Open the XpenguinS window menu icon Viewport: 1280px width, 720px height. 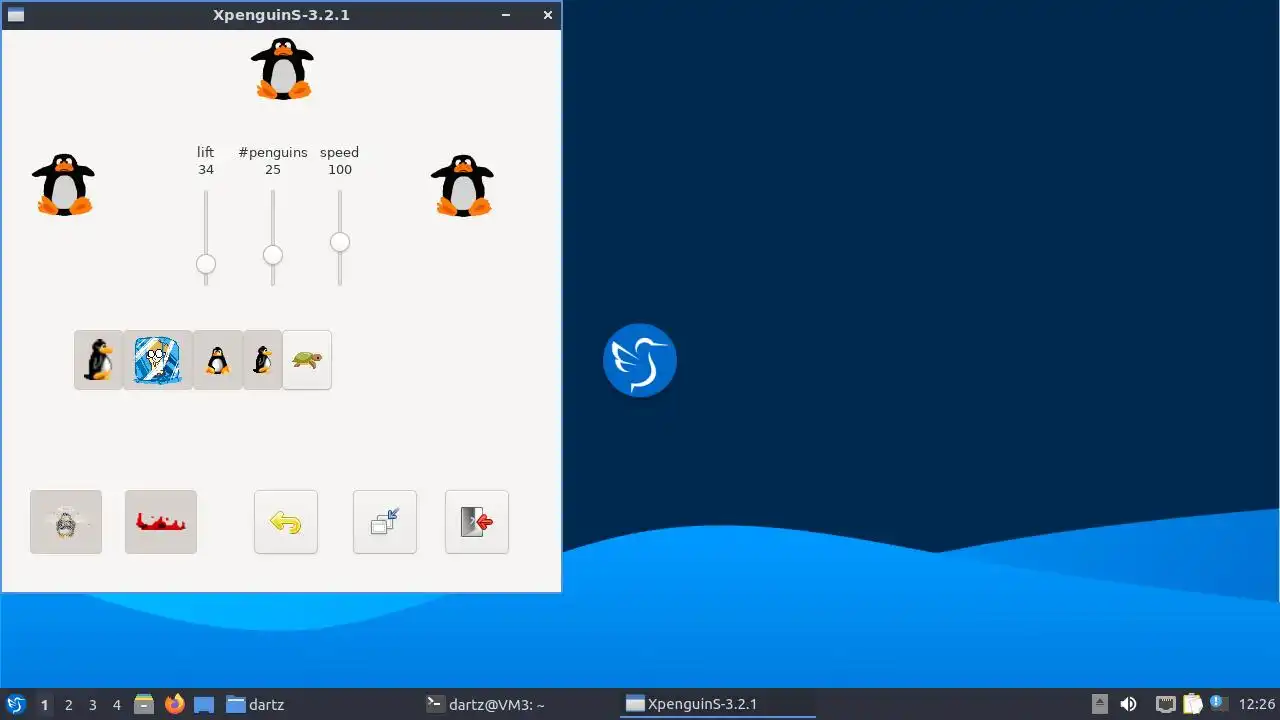click(x=15, y=15)
